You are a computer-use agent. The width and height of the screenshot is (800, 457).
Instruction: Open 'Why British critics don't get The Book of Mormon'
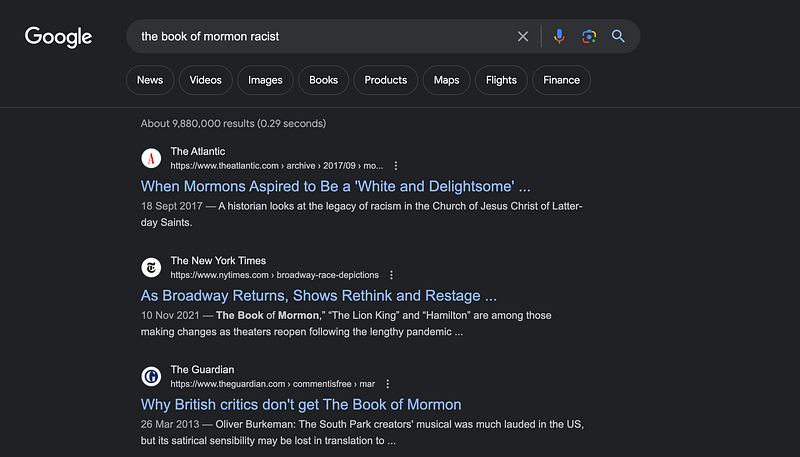click(301, 404)
